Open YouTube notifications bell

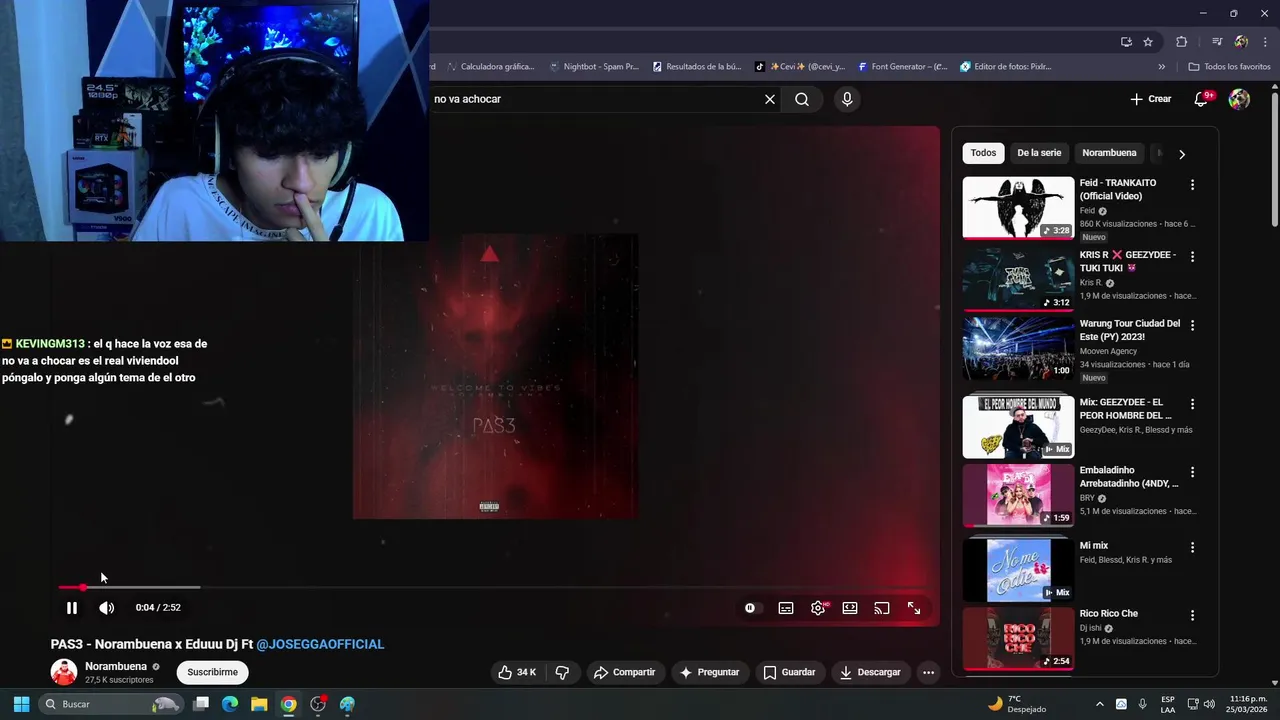point(1203,99)
